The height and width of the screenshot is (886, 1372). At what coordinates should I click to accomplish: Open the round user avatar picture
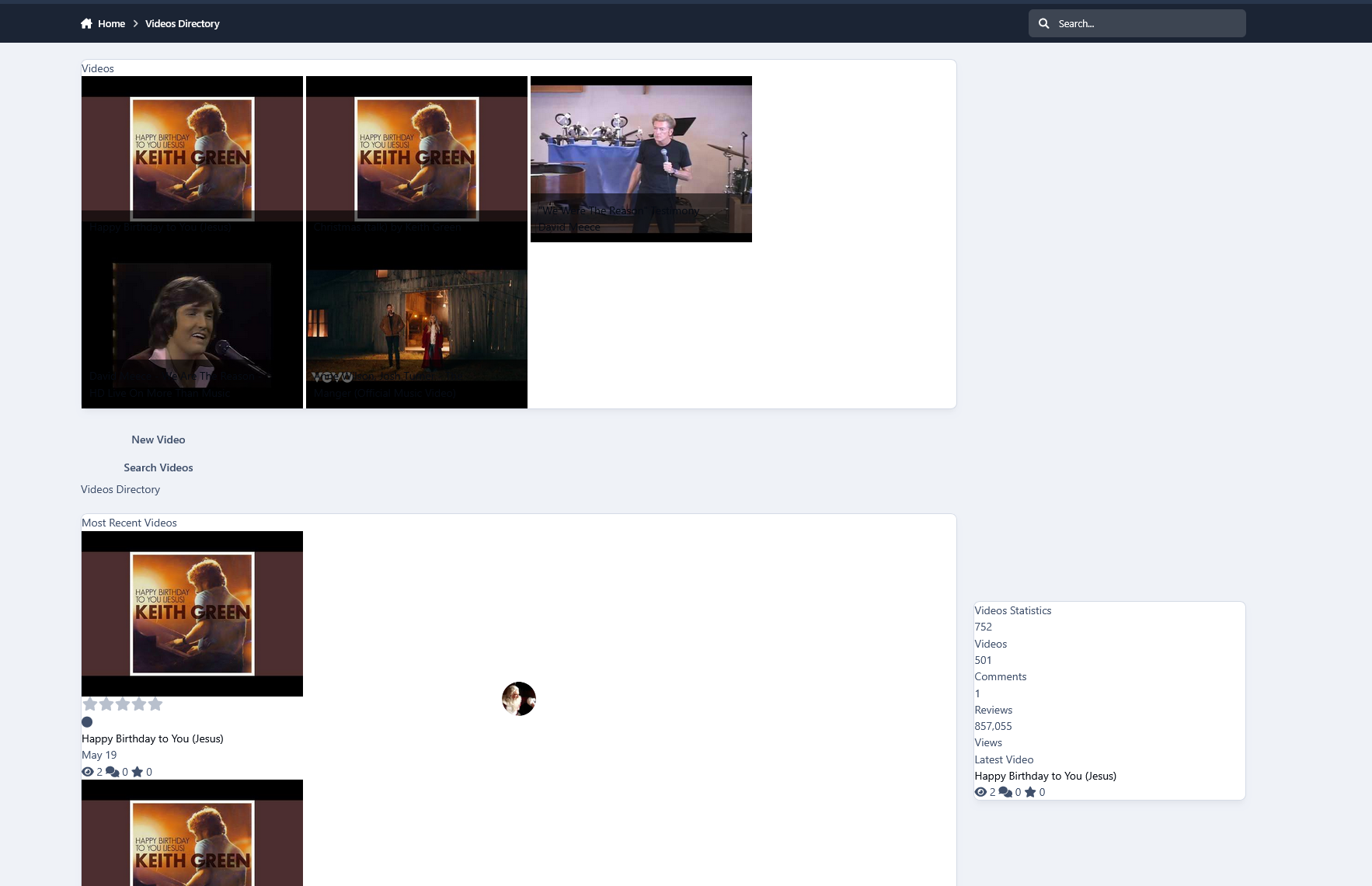(519, 699)
